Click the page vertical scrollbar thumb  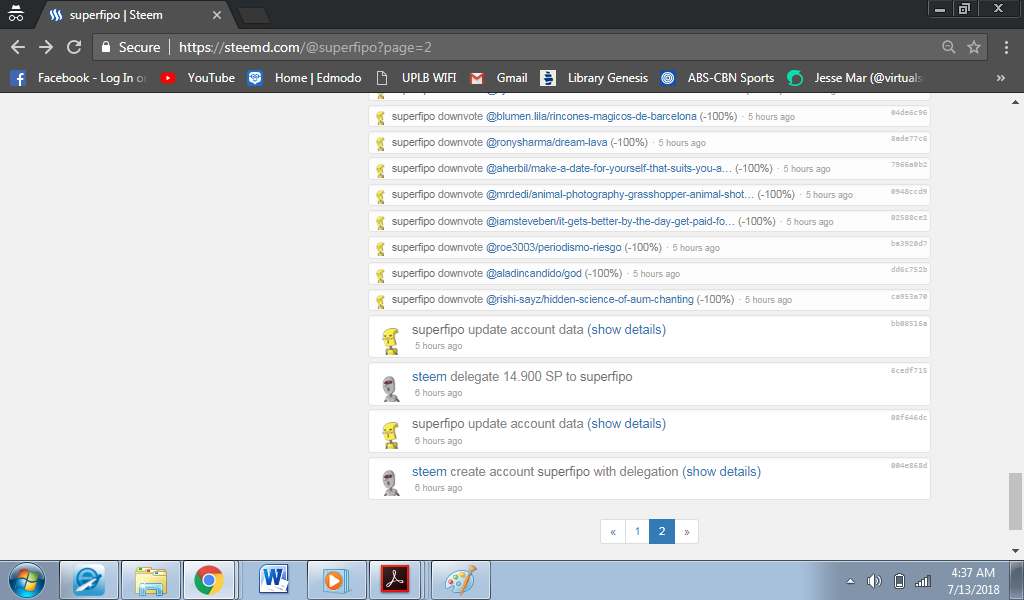(1015, 501)
